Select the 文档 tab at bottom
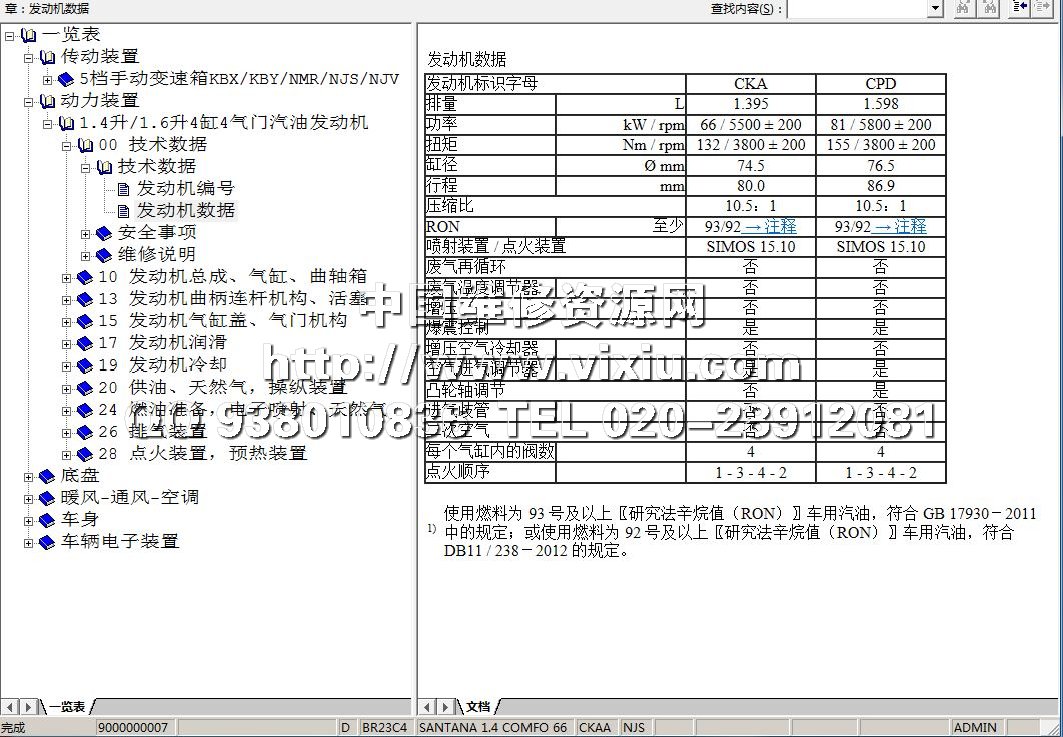1063x737 pixels. click(x=478, y=706)
